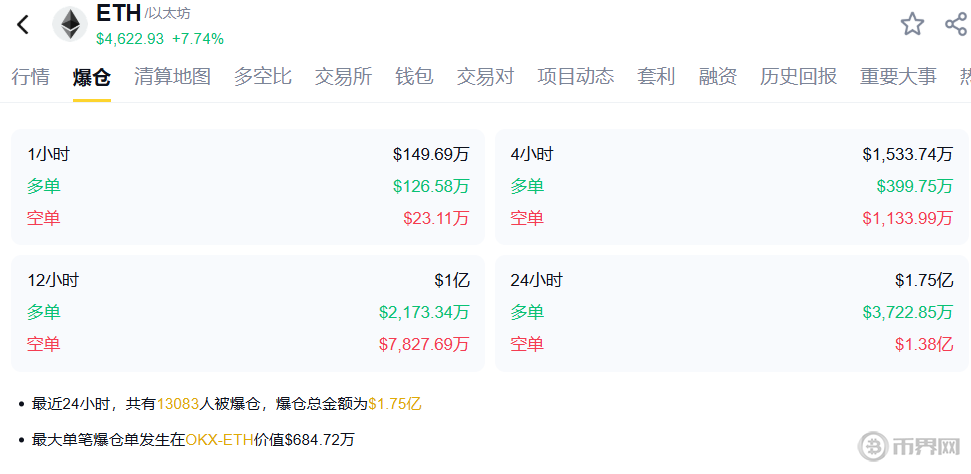This screenshot has height=474, width=971.
Task: Click the 1小时 card label
Action: 48,154
